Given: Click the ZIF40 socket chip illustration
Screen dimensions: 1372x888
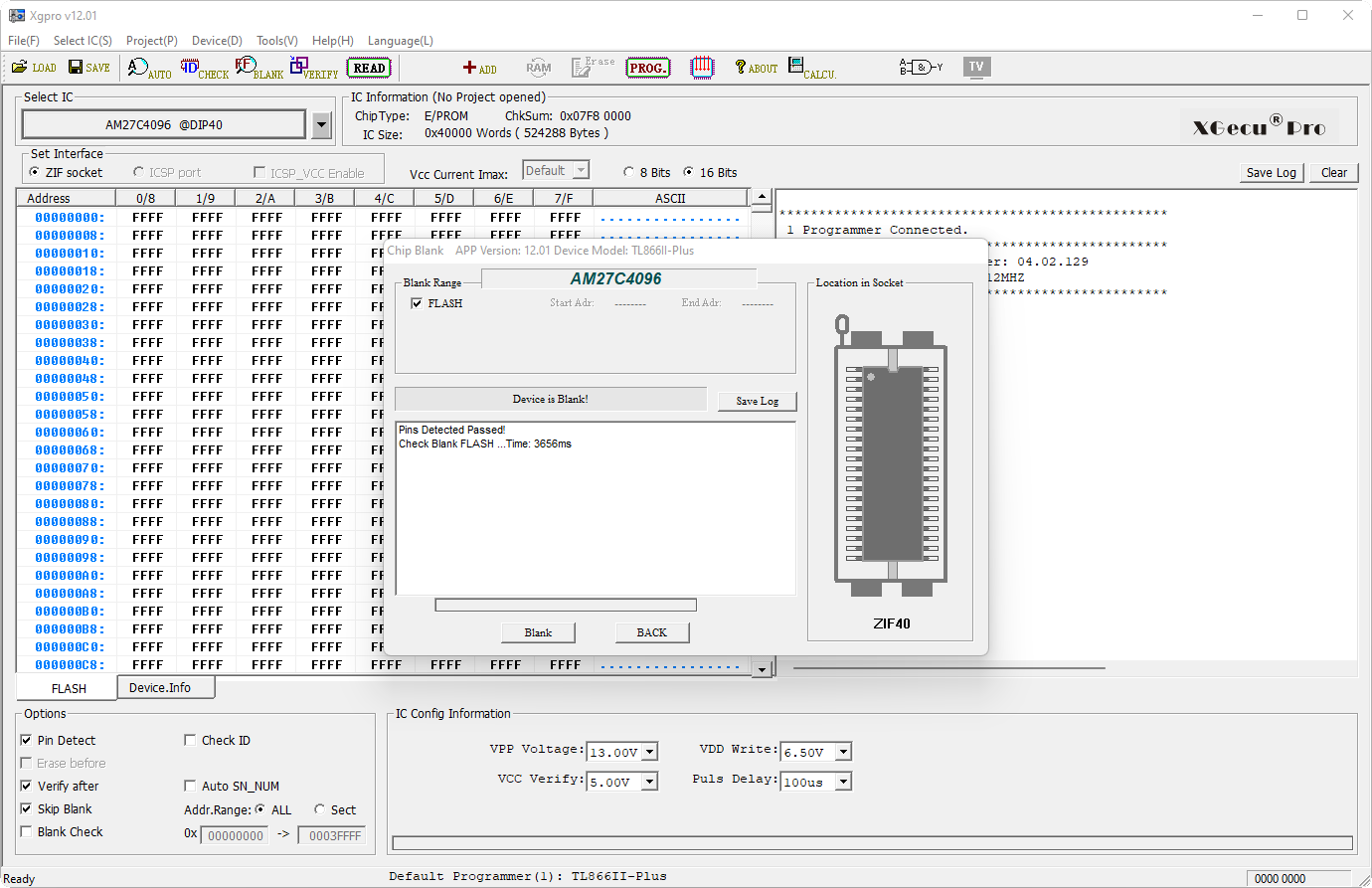Looking at the screenshot, I should pyautogui.click(x=891, y=455).
